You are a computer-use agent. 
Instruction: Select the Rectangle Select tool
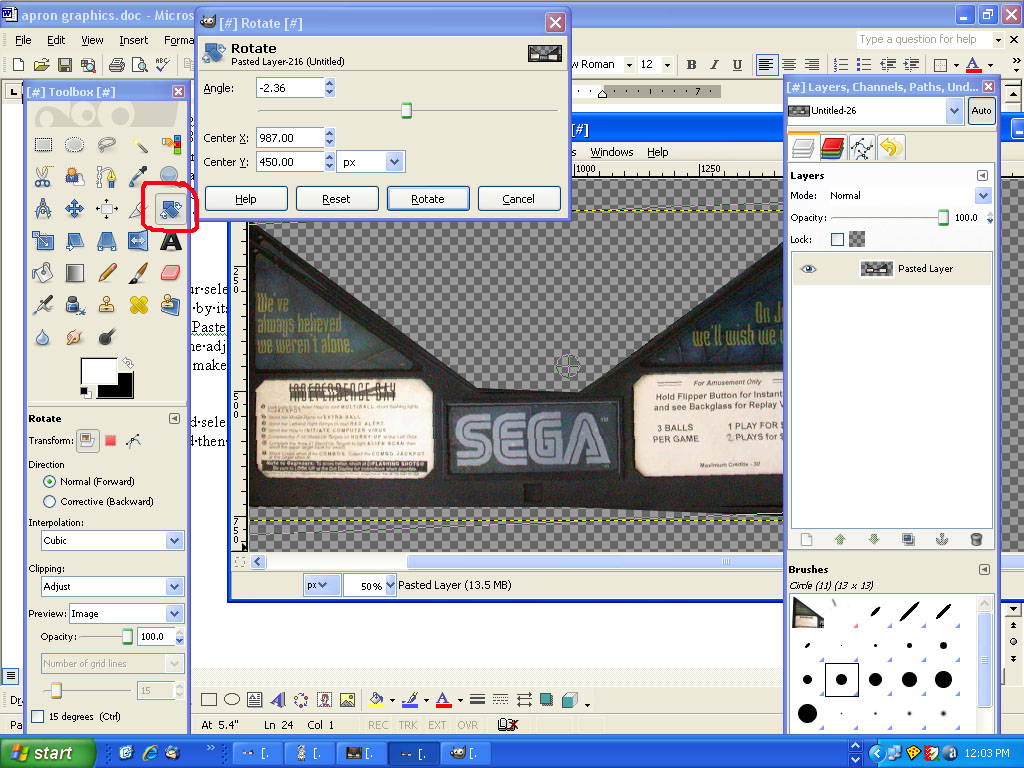tap(43, 145)
